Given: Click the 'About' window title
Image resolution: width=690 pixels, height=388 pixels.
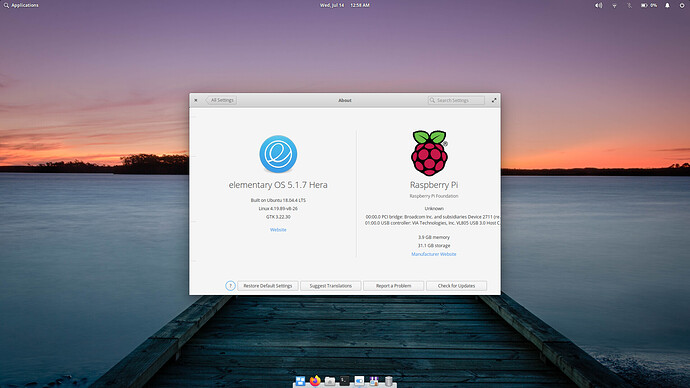Looking at the screenshot, I should click(x=345, y=100).
